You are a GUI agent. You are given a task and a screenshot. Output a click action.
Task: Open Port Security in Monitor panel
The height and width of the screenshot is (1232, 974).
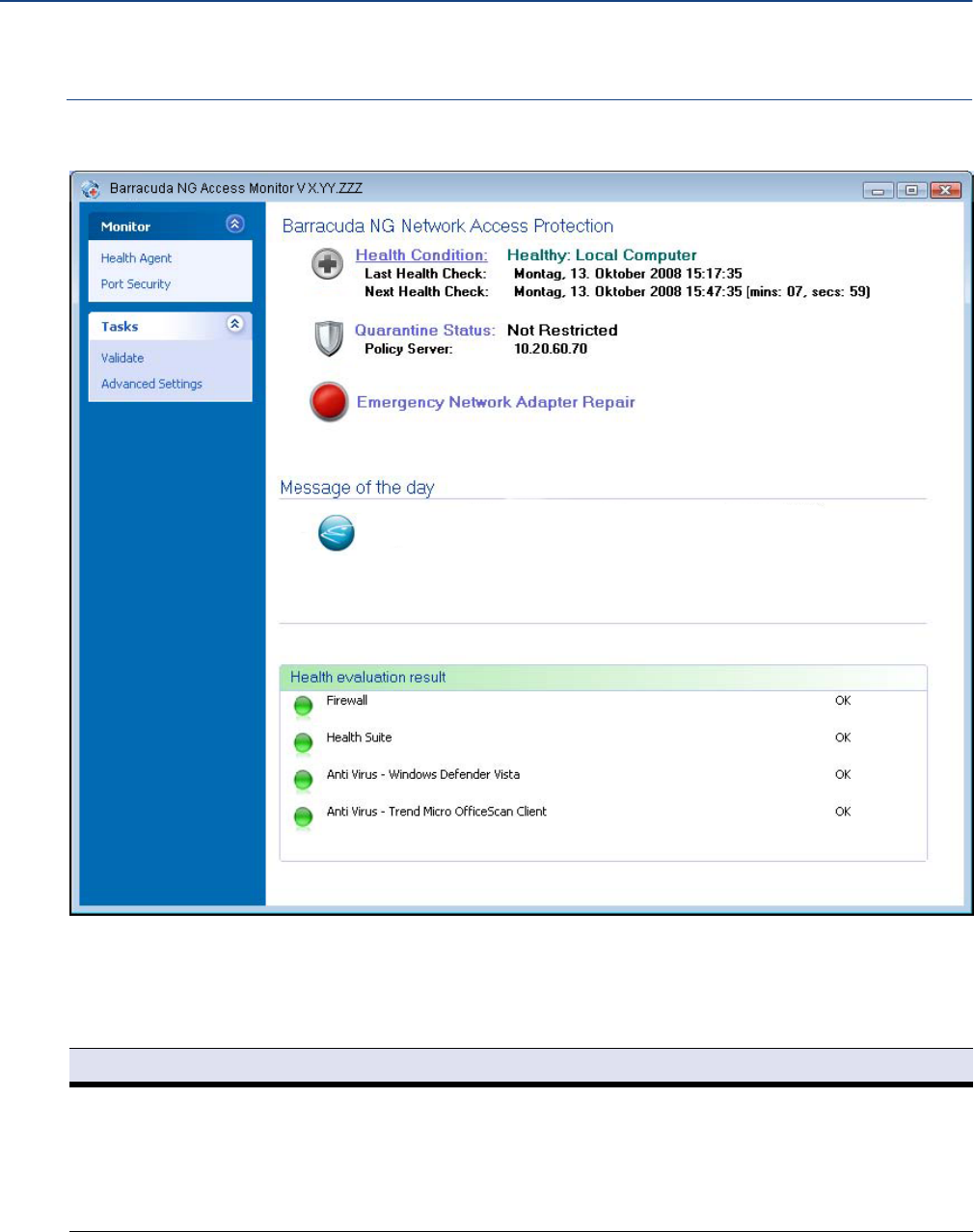click(x=136, y=284)
